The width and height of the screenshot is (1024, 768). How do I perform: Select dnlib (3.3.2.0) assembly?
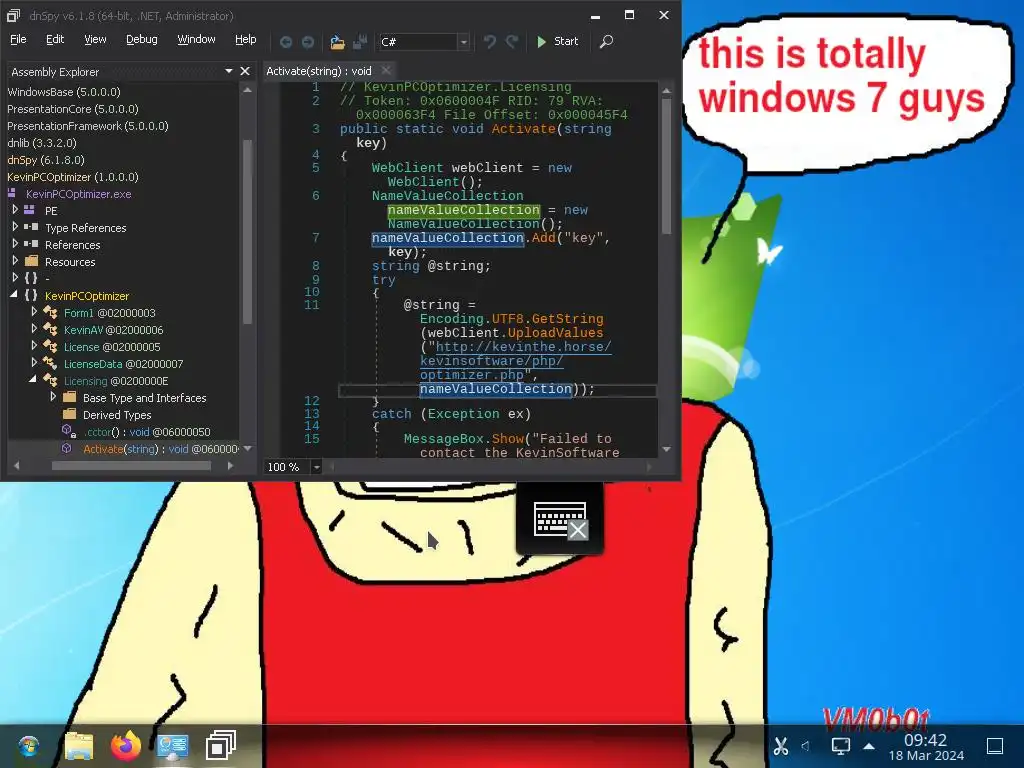42,143
